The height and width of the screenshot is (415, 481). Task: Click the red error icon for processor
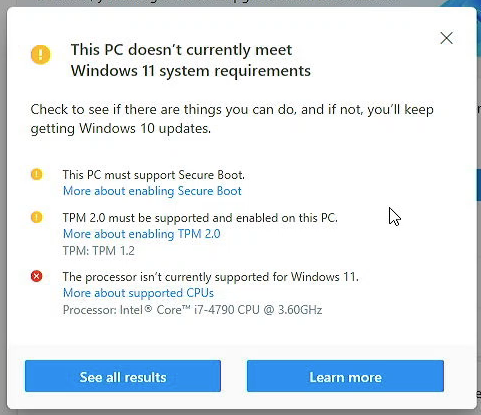click(37, 276)
